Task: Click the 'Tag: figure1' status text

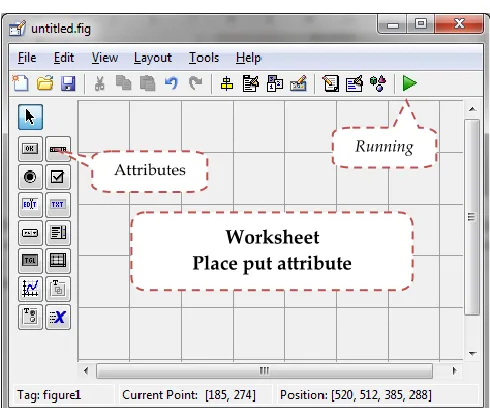Action: (49, 395)
